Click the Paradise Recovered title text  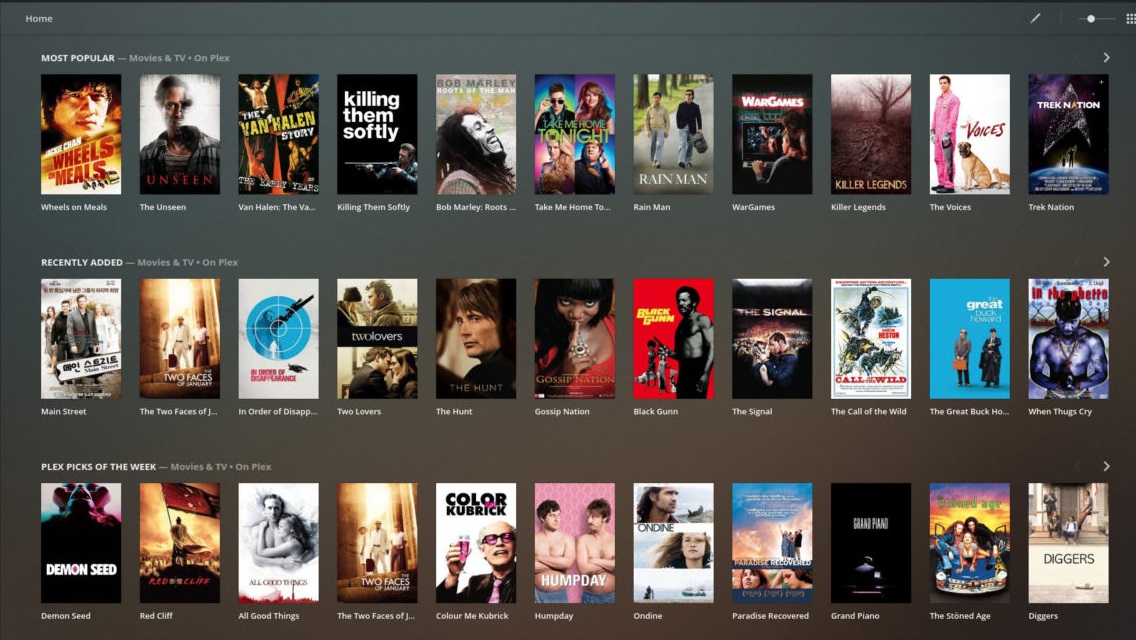pos(770,616)
